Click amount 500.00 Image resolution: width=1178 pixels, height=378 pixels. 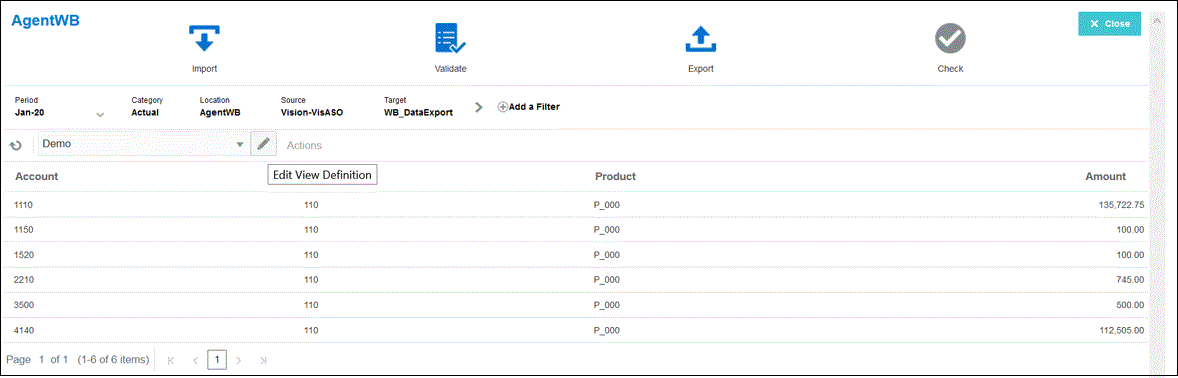[1130, 304]
